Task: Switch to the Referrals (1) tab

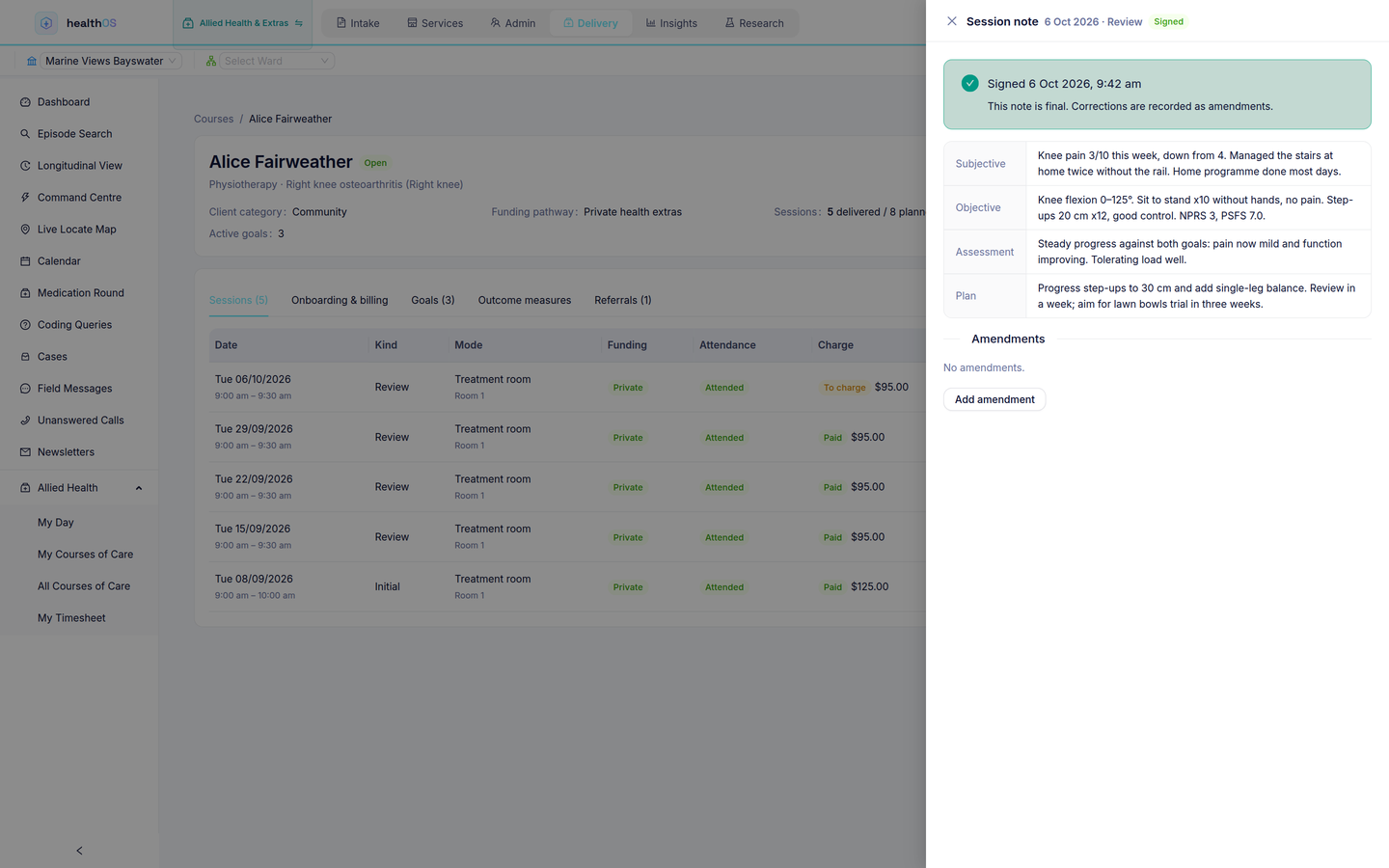Action: pos(623,301)
